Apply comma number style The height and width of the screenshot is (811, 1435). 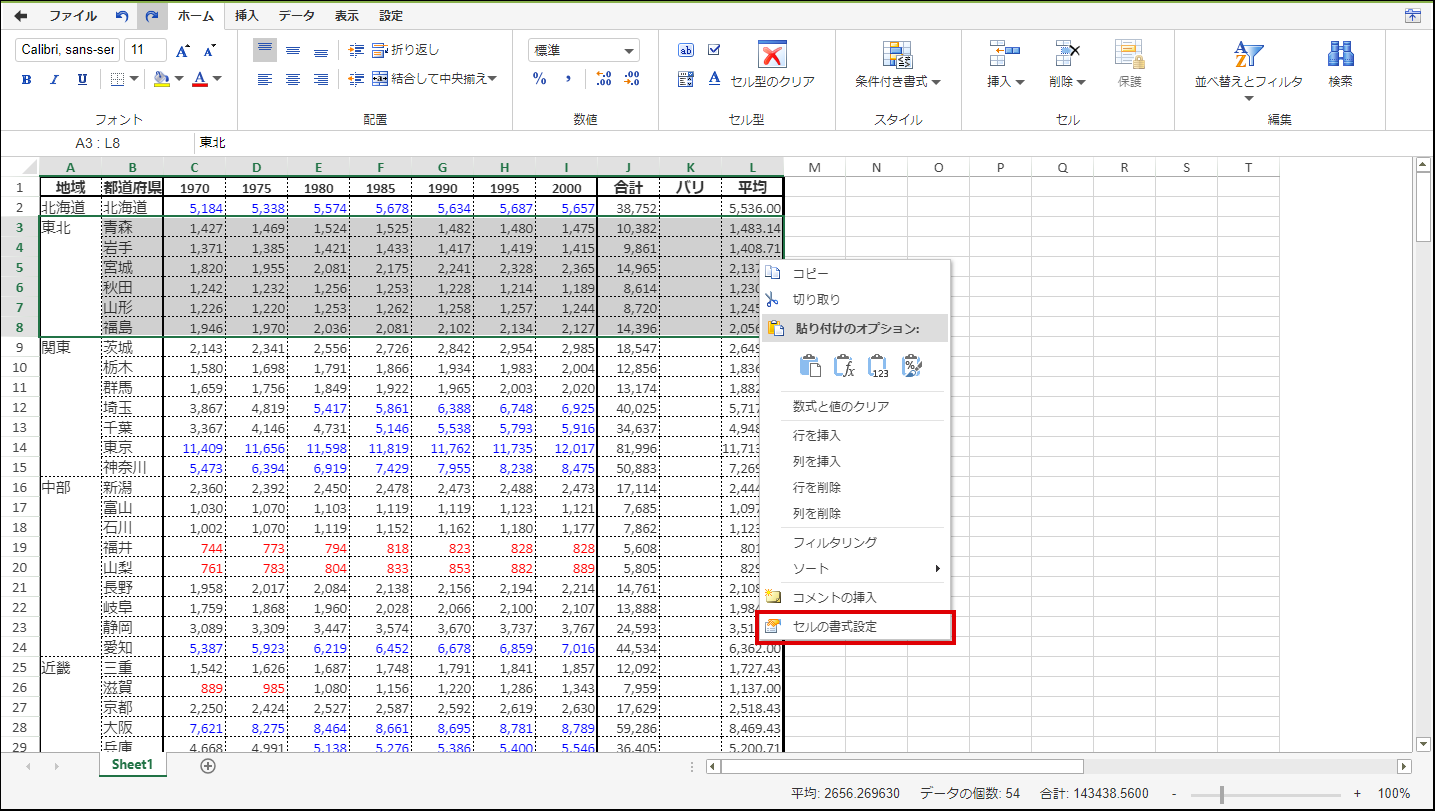click(x=568, y=79)
